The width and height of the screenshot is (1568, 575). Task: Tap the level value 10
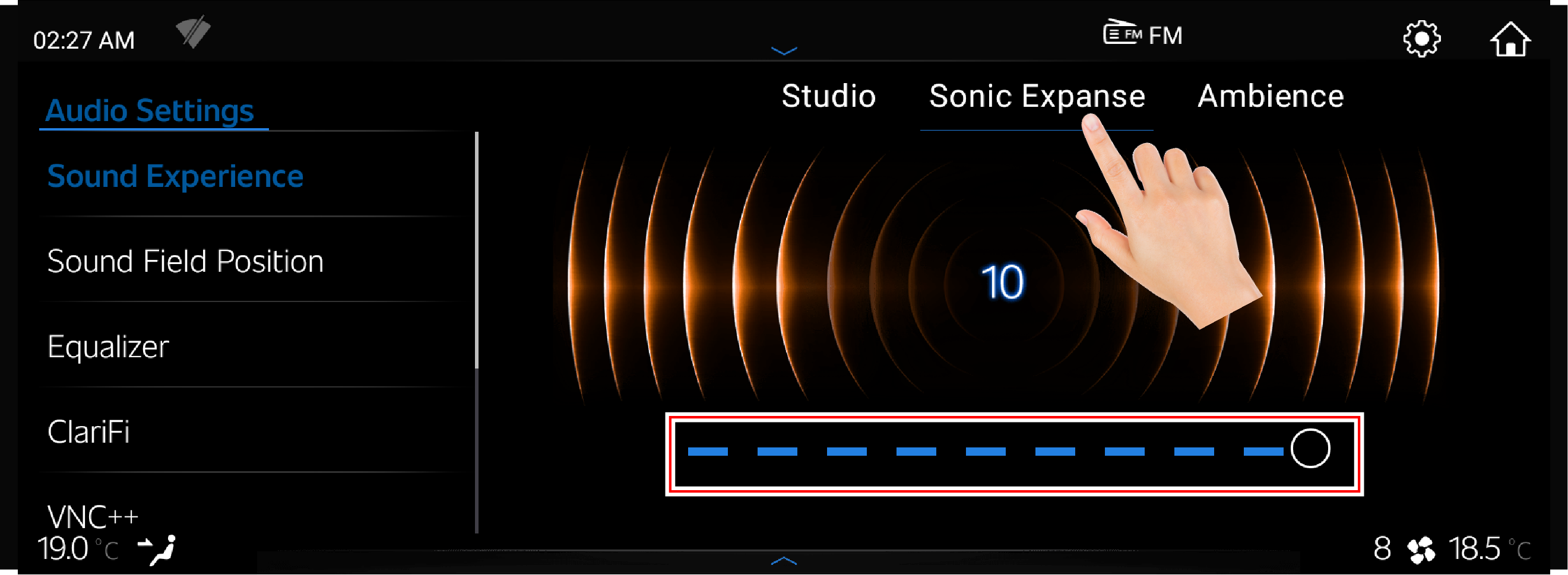pos(1003,282)
